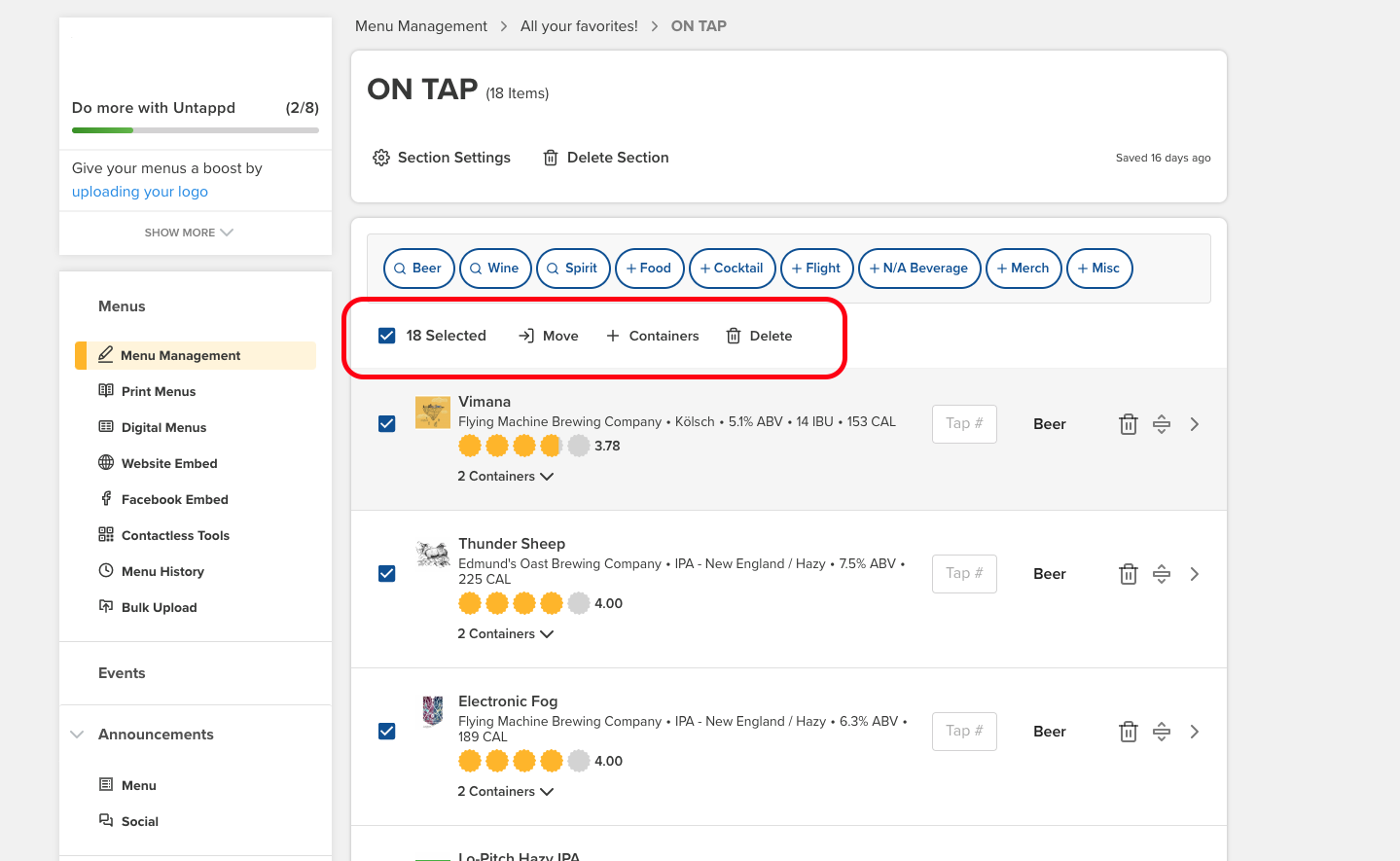Click the Contactless Tools QR icon
1400x861 pixels.
[x=106, y=535]
